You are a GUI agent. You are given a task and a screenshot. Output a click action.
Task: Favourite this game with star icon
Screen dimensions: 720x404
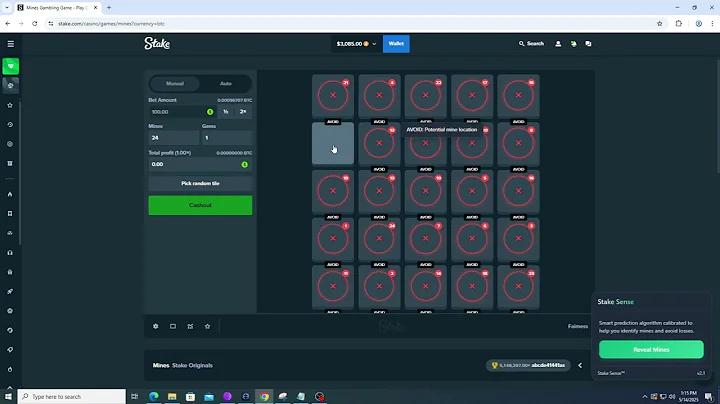tap(208, 326)
